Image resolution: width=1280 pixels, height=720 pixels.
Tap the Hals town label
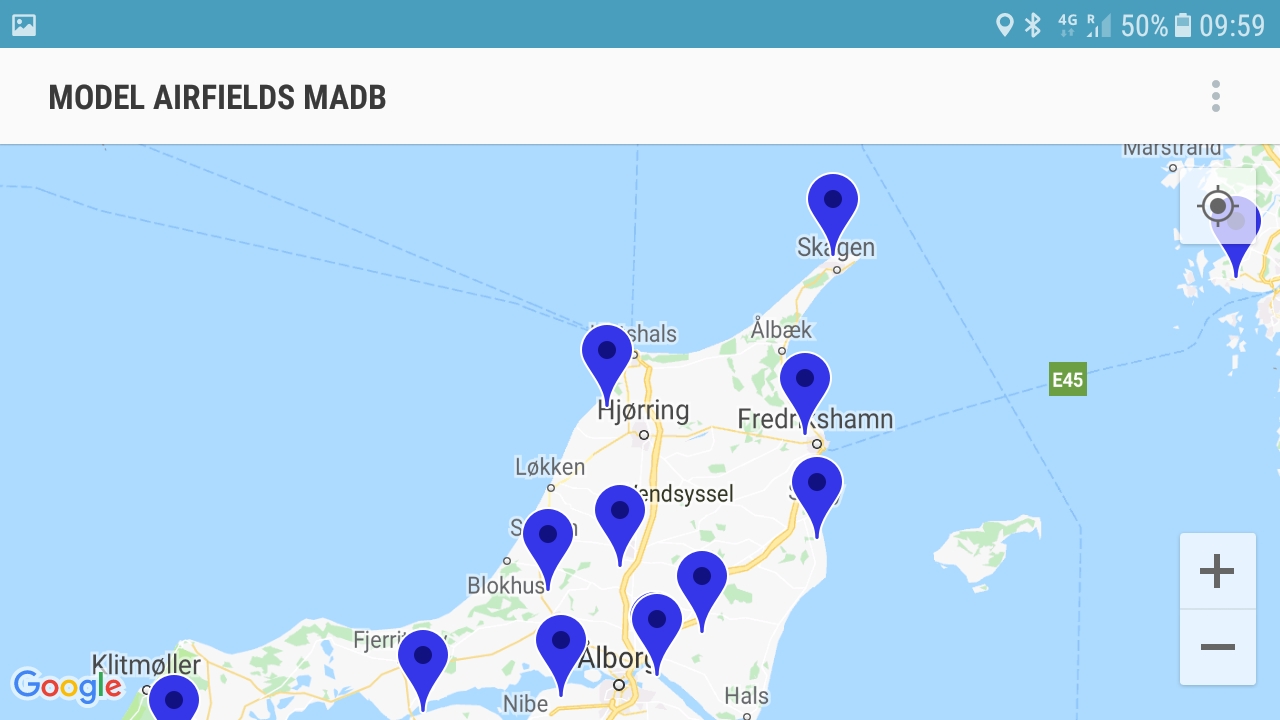click(x=746, y=696)
